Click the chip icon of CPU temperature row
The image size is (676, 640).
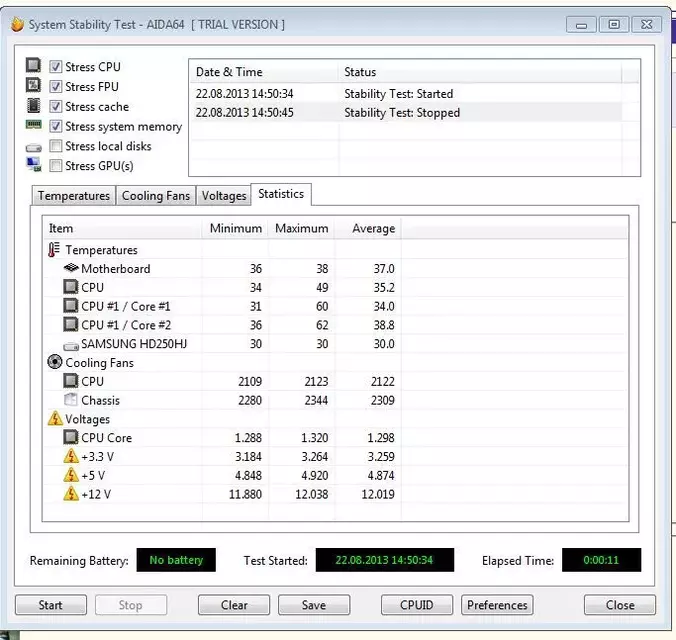[71, 287]
